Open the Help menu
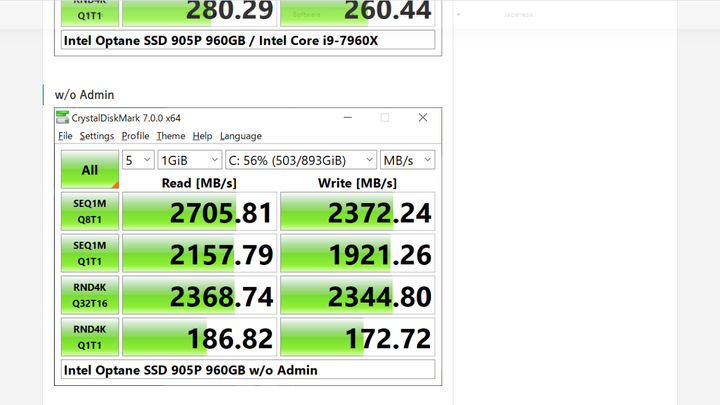 click(202, 136)
